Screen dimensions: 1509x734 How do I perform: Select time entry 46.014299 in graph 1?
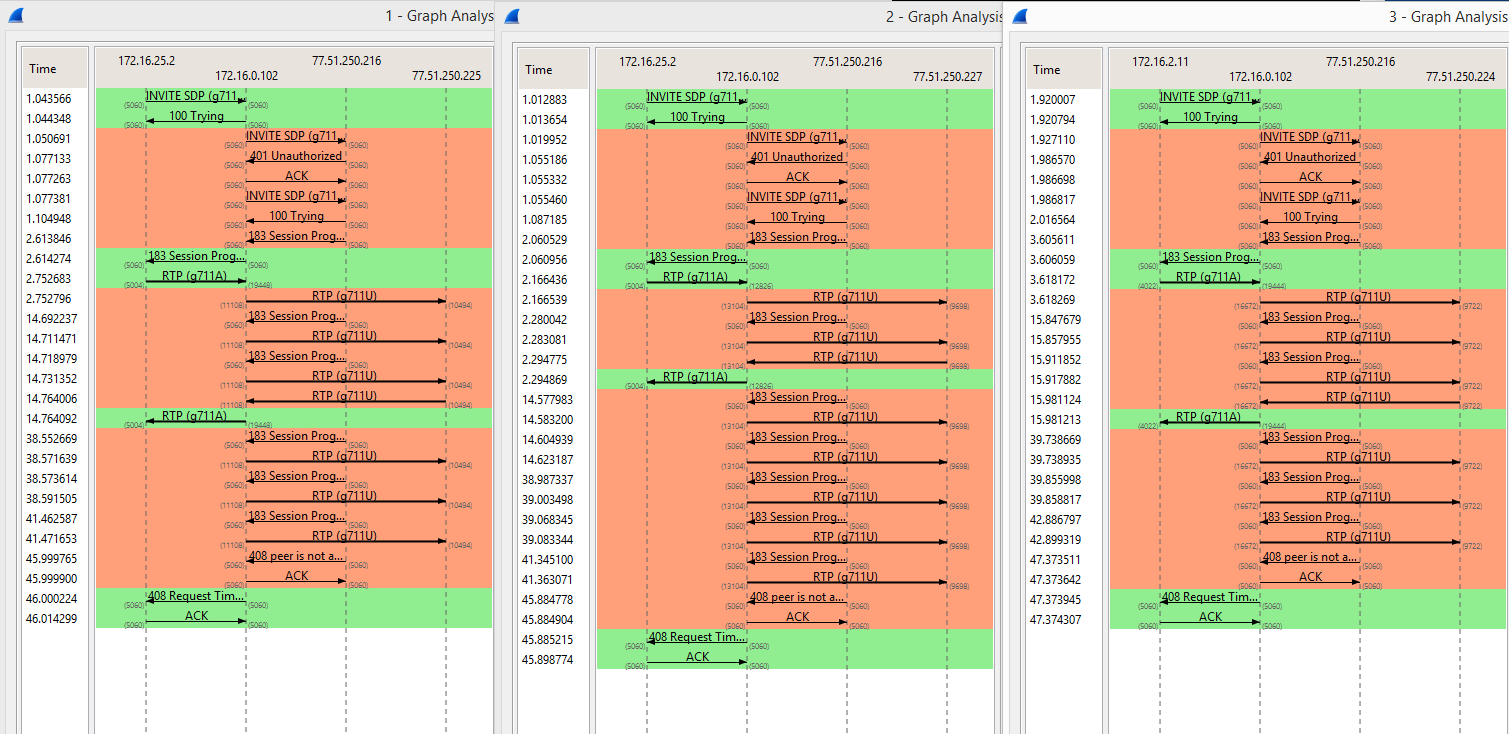pos(49,619)
